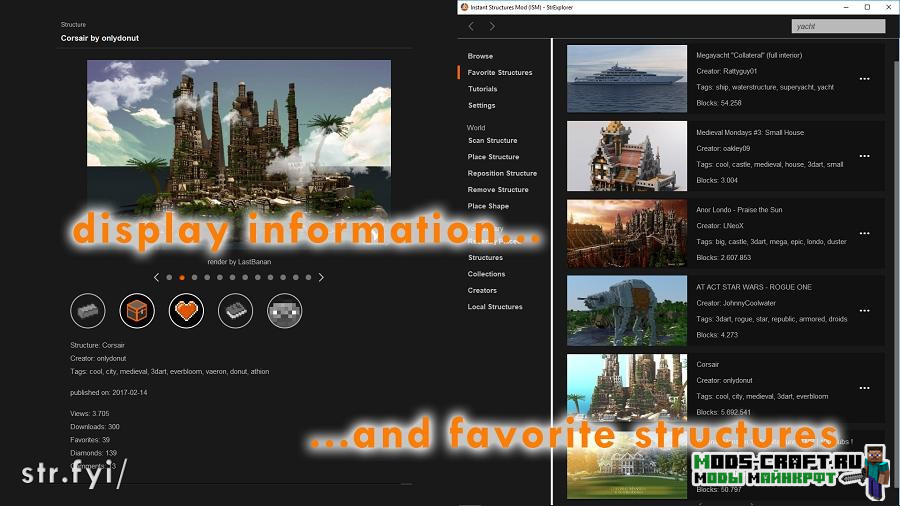Open the Settings sidebar item
Screen dimensions: 900x506
481,105
